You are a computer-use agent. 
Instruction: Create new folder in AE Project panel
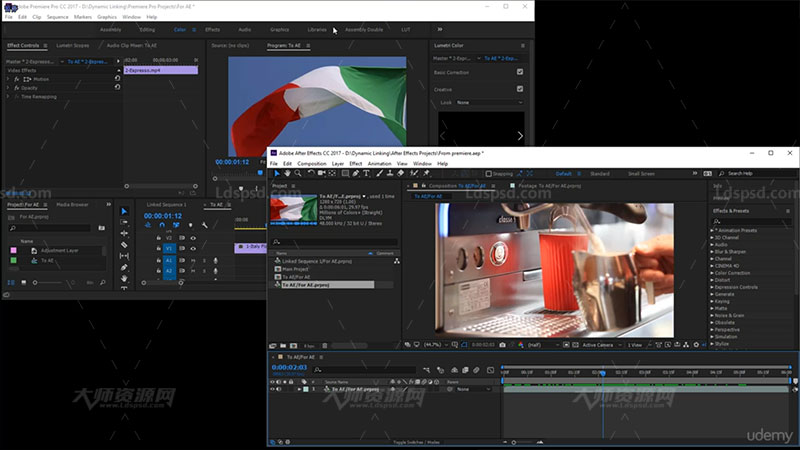283,345
